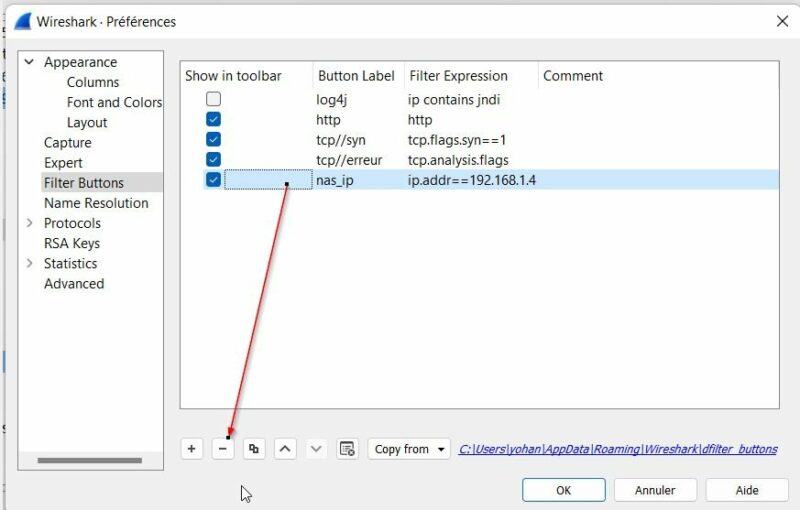Click the Wireshark shark fin logo
This screenshot has height=510, width=800.
(x=23, y=22)
